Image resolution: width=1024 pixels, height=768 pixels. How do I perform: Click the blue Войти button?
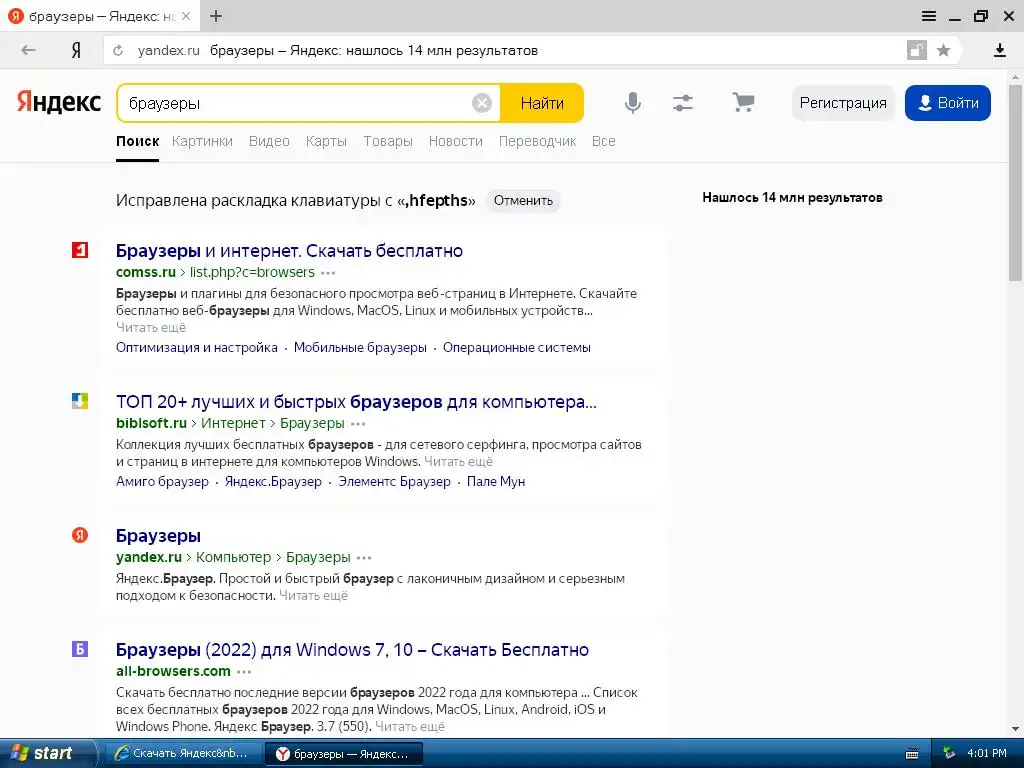[948, 103]
